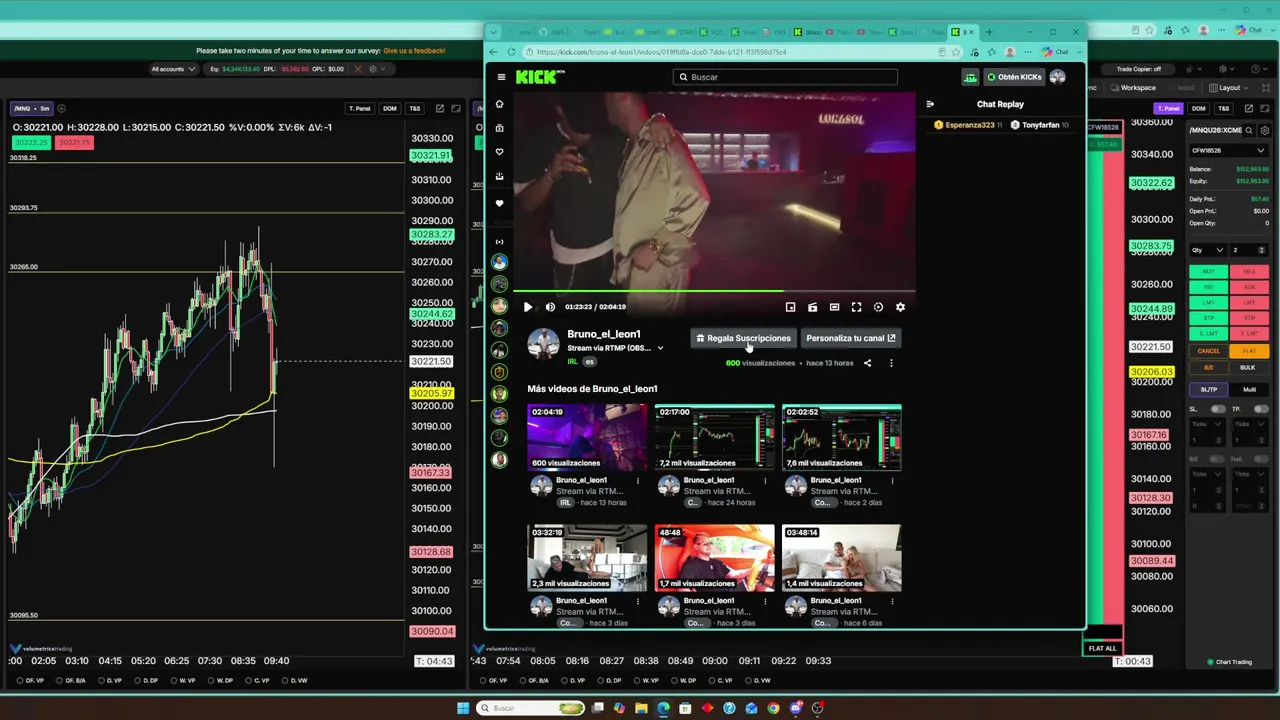Image resolution: width=1280 pixels, height=720 pixels.
Task: Share the Bruno_el_leon1 video
Action: tap(867, 363)
